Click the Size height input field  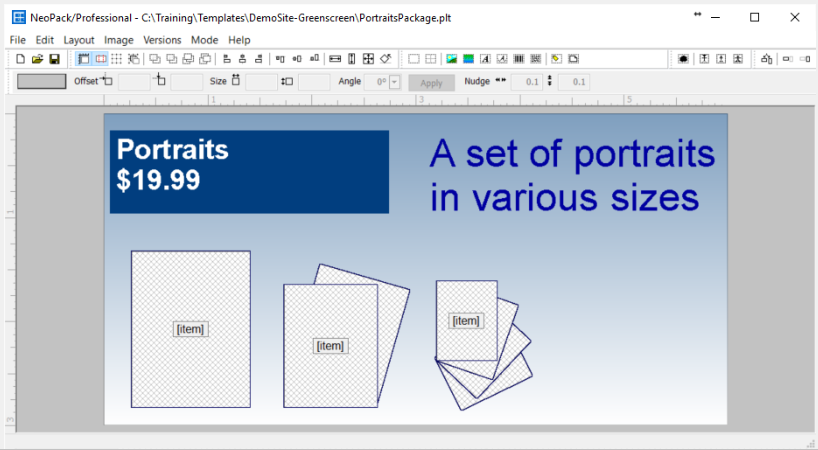tap(314, 82)
